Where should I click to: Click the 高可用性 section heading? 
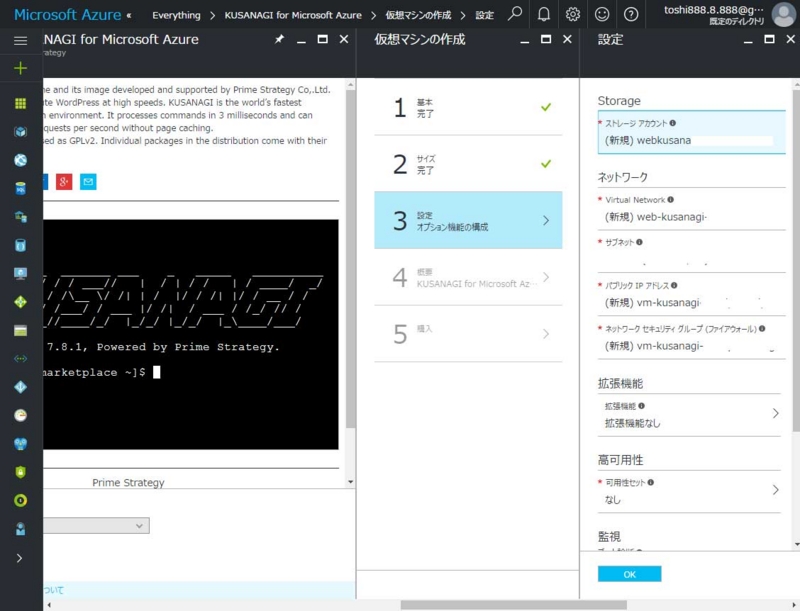pos(620,460)
